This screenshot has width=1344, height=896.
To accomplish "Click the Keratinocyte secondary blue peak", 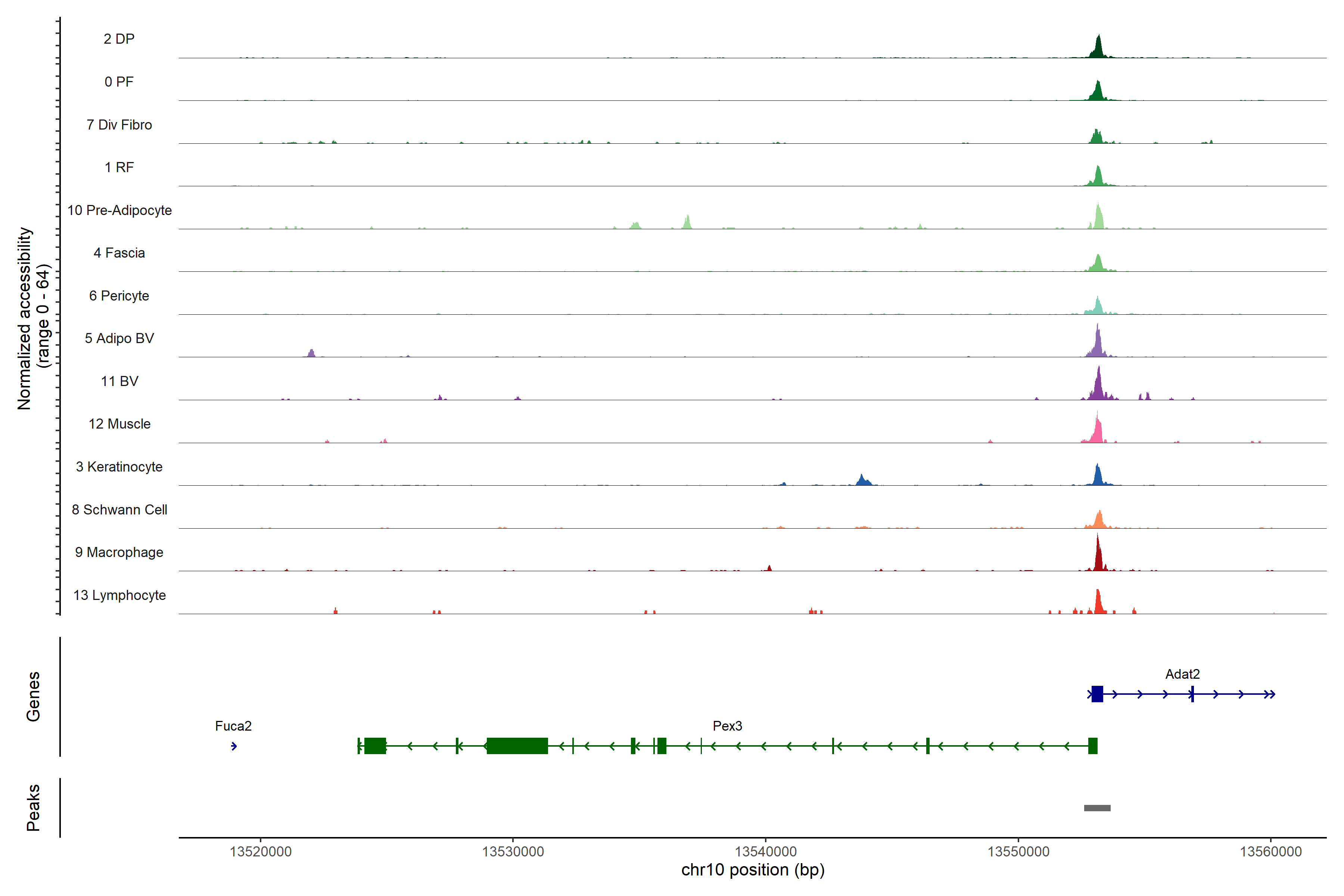I will click(x=862, y=480).
